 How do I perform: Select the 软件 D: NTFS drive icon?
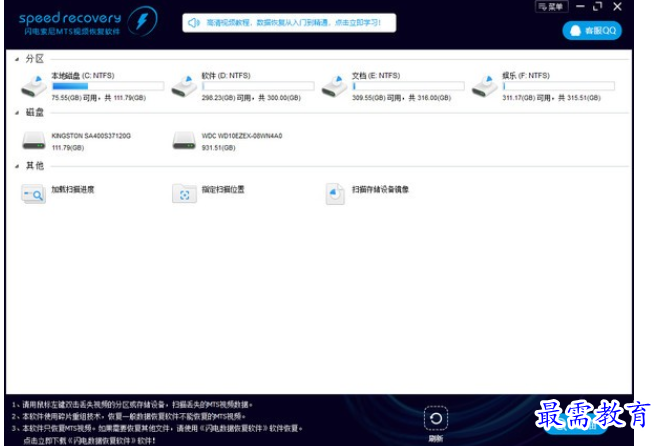coord(184,86)
